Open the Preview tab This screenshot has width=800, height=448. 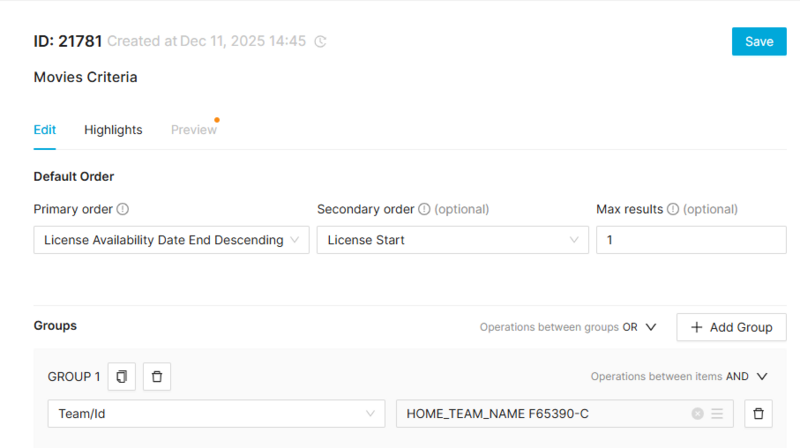coord(194,130)
